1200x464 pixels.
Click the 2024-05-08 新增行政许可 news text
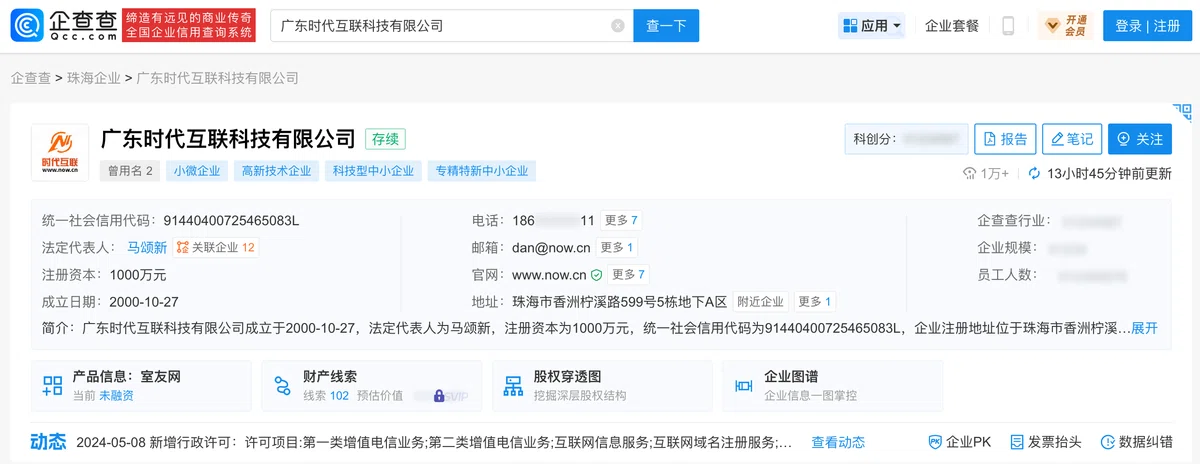435,442
